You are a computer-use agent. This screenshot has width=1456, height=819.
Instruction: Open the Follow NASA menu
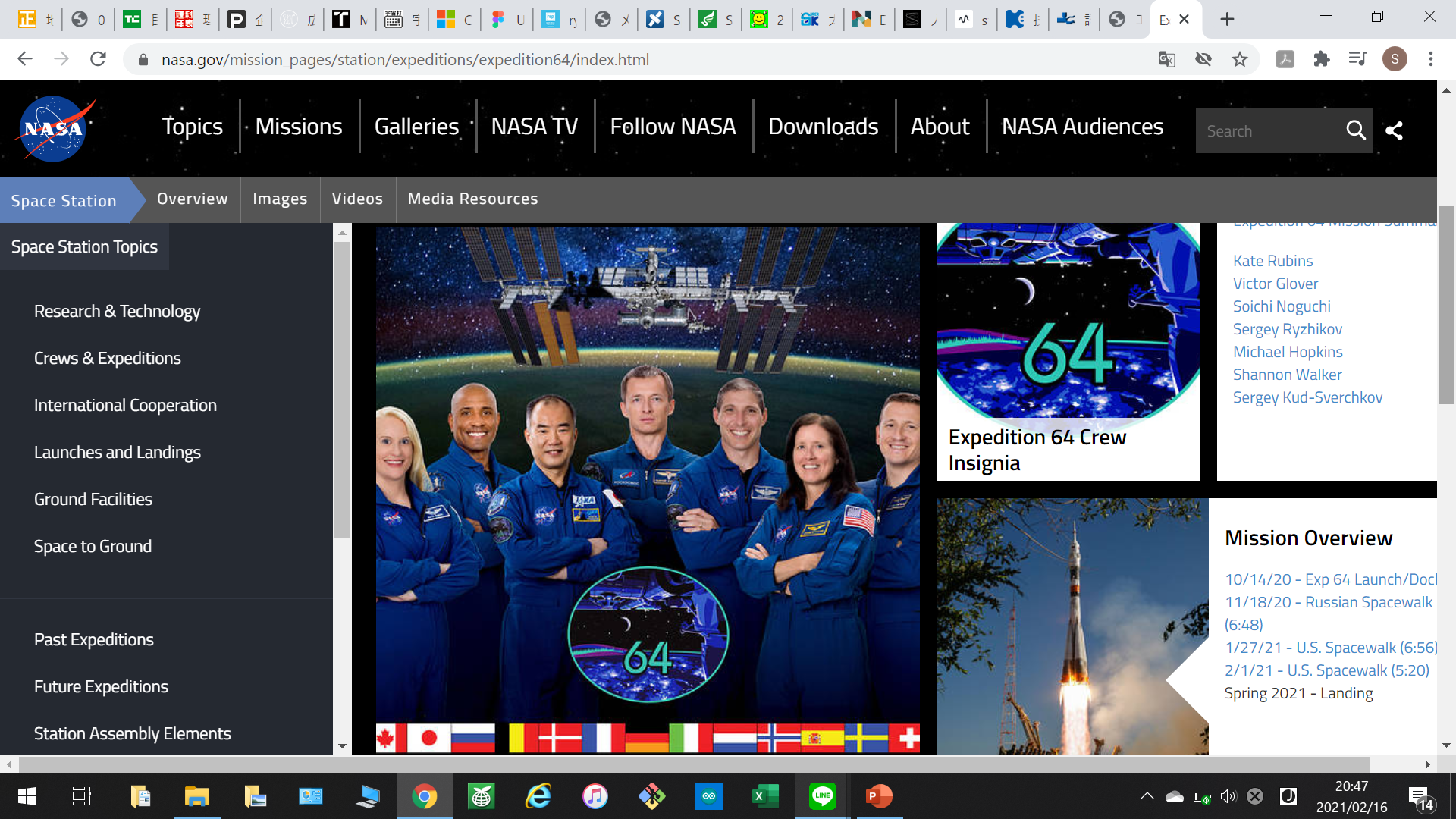click(x=673, y=126)
